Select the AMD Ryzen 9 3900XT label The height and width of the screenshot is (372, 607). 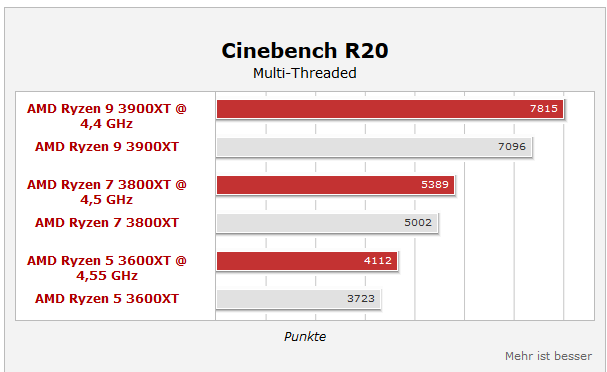coord(107,147)
